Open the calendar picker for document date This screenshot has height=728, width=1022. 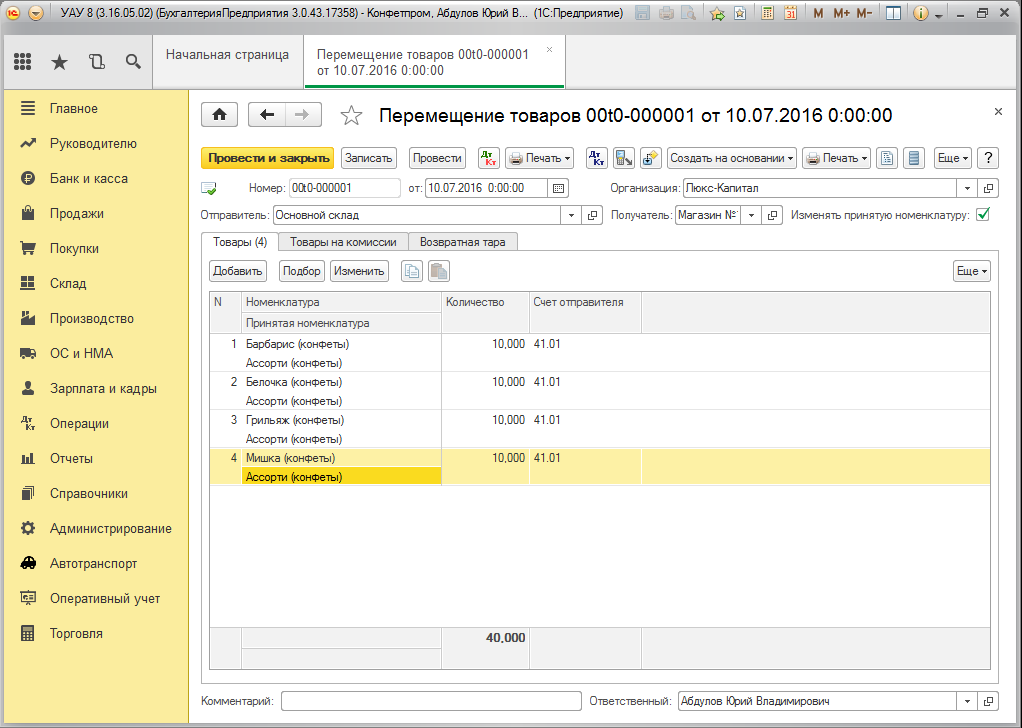point(559,188)
